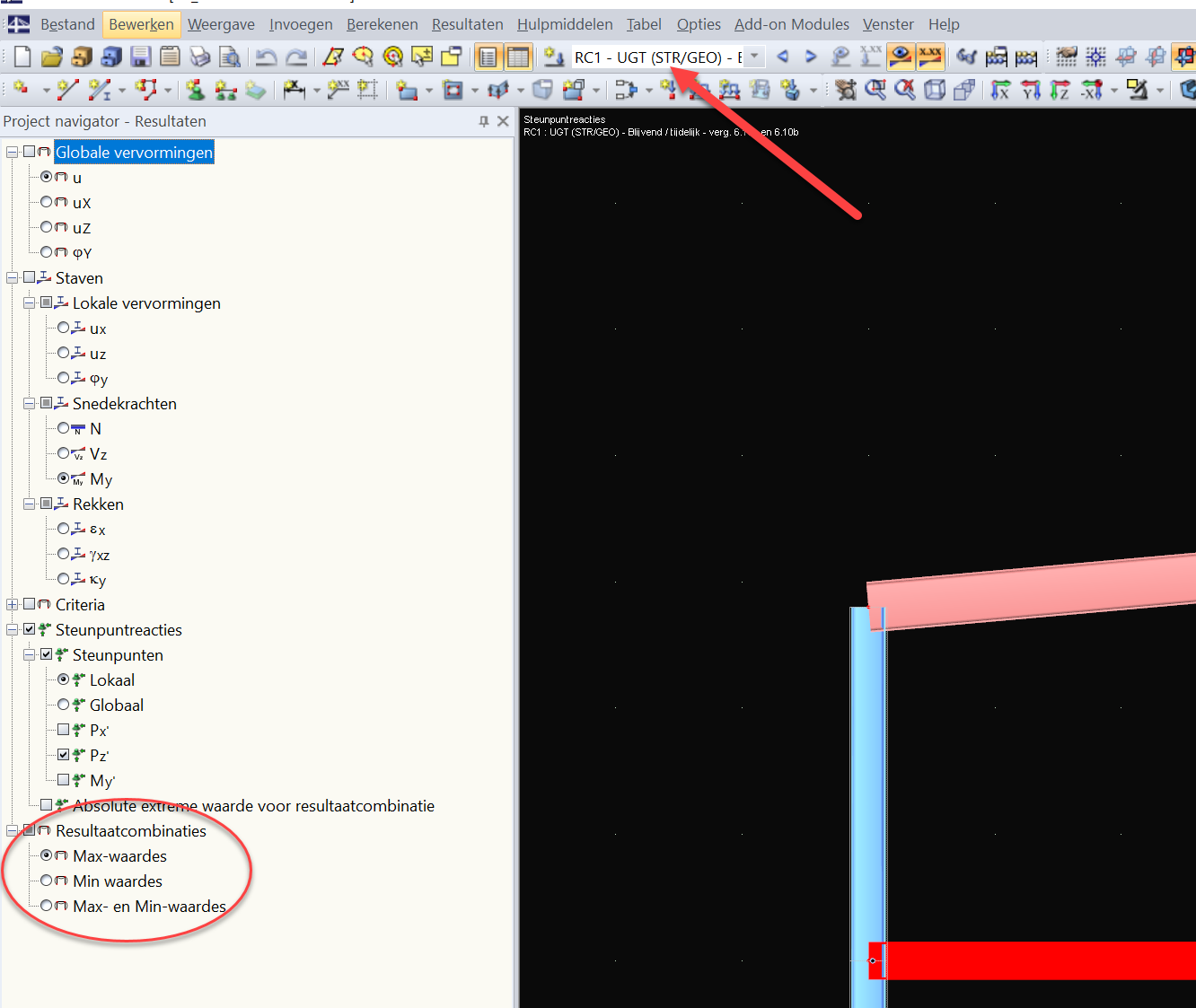Select Max- en Min-waardes option
This screenshot has width=1196, height=1008.
[x=47, y=906]
